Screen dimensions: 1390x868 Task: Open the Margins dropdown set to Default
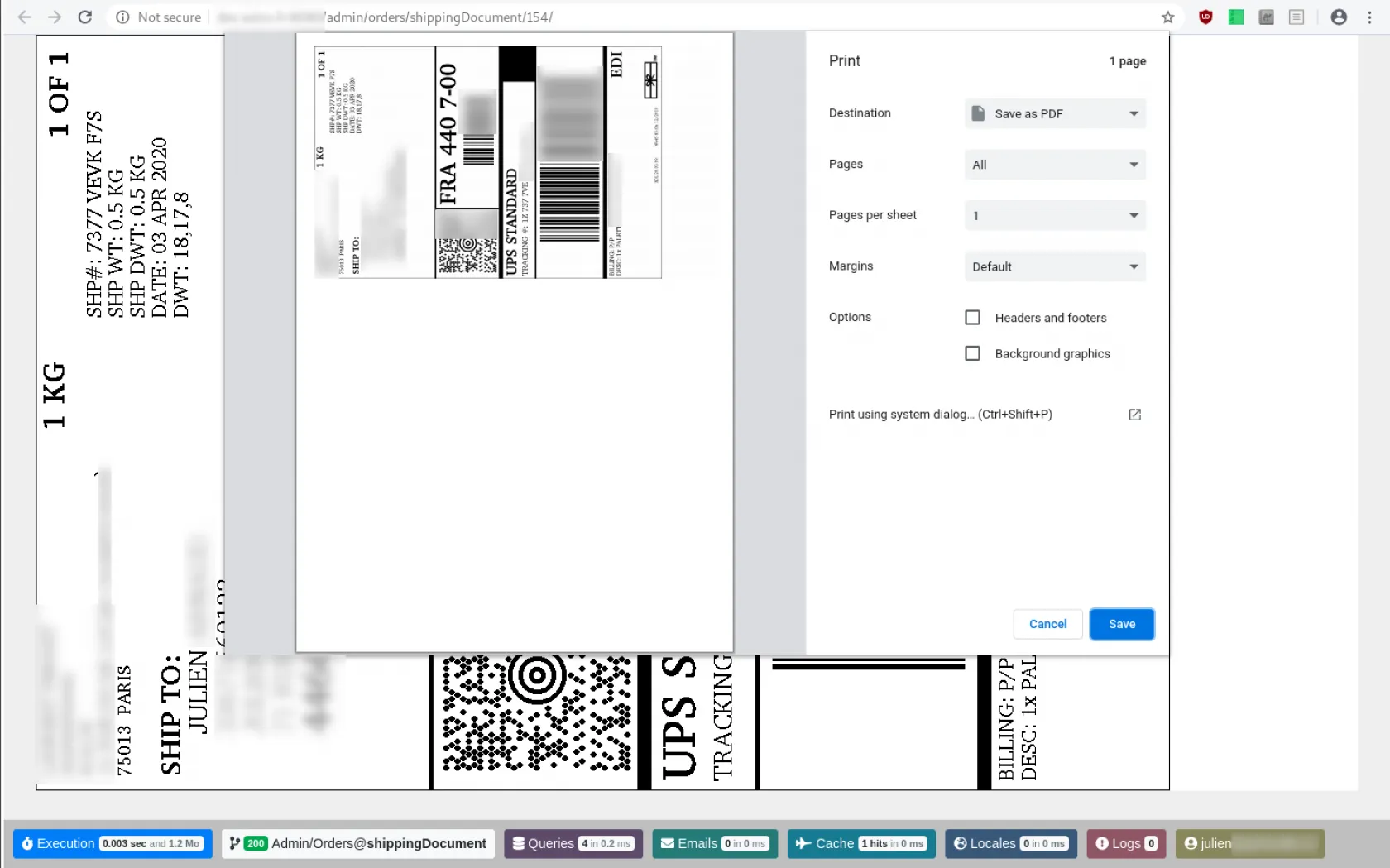click(x=1055, y=266)
